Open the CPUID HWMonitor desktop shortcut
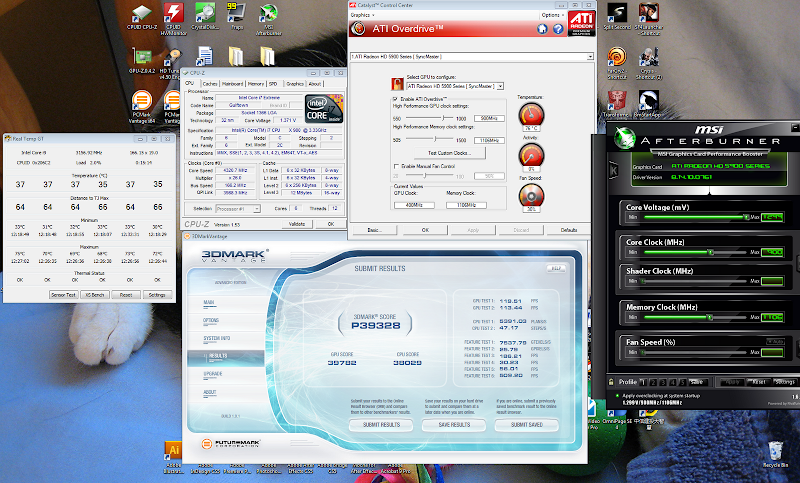 (173, 18)
